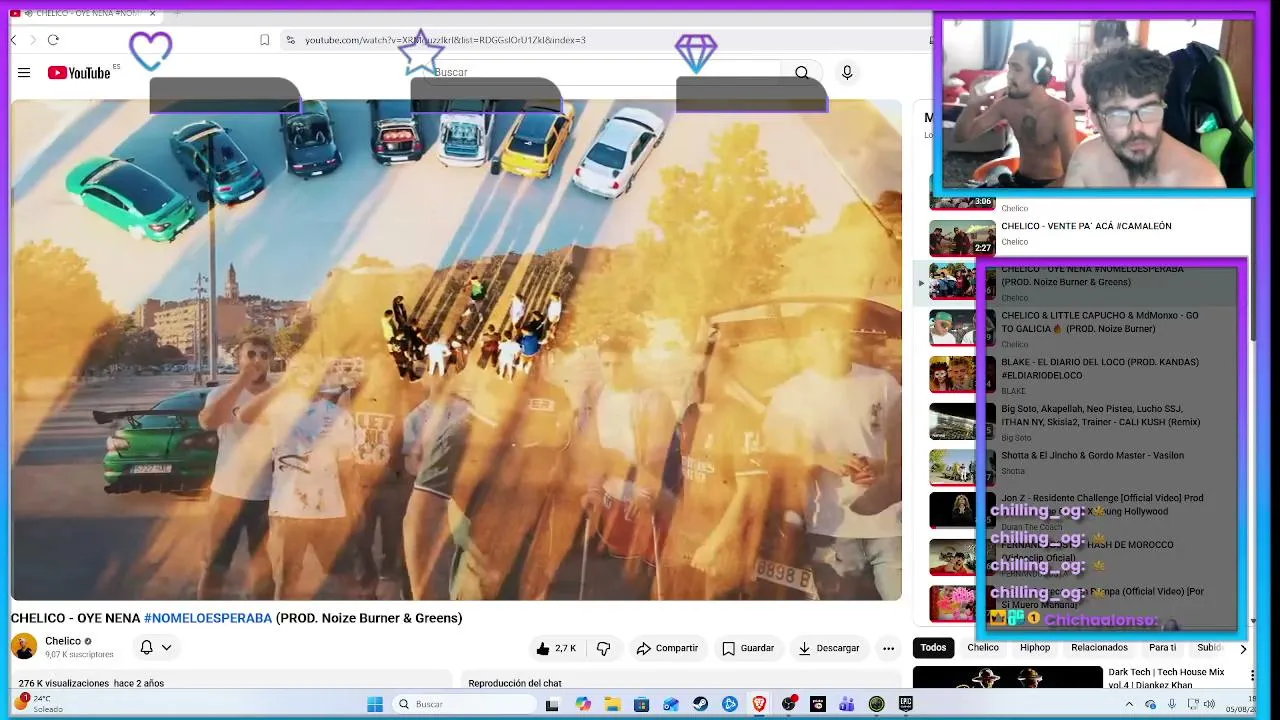Save the video with Guardar
The height and width of the screenshot is (720, 1280).
(x=748, y=648)
